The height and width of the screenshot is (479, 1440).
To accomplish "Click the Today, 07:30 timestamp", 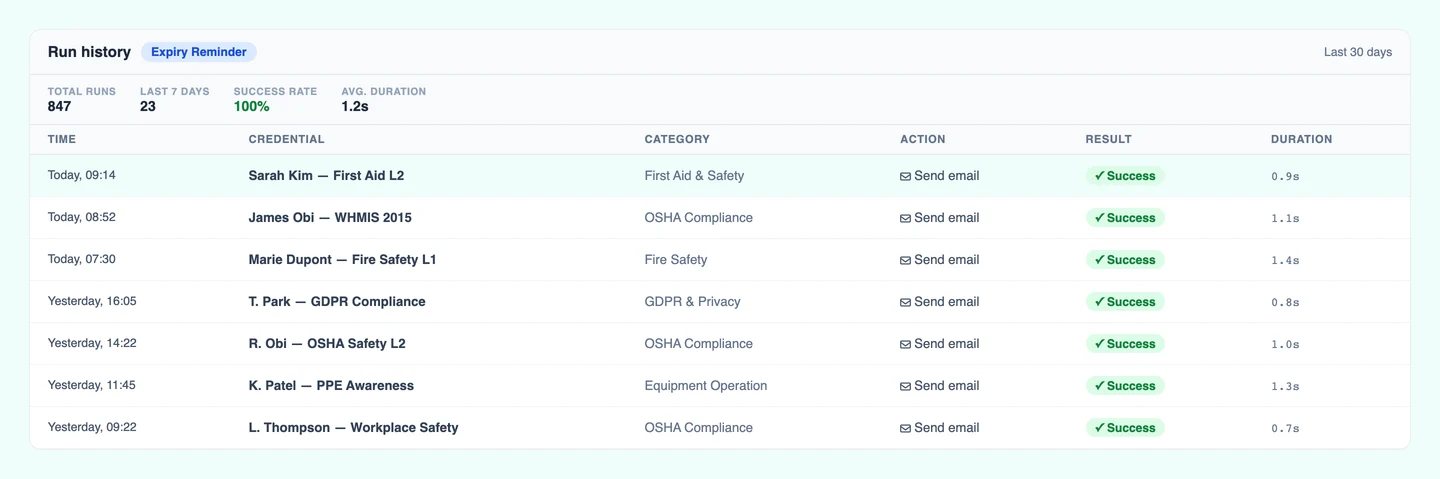I will 82,259.
